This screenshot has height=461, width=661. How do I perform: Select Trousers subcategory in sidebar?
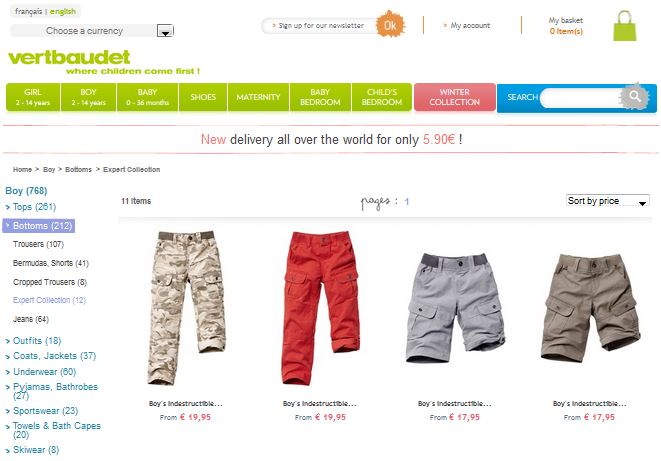[38, 244]
